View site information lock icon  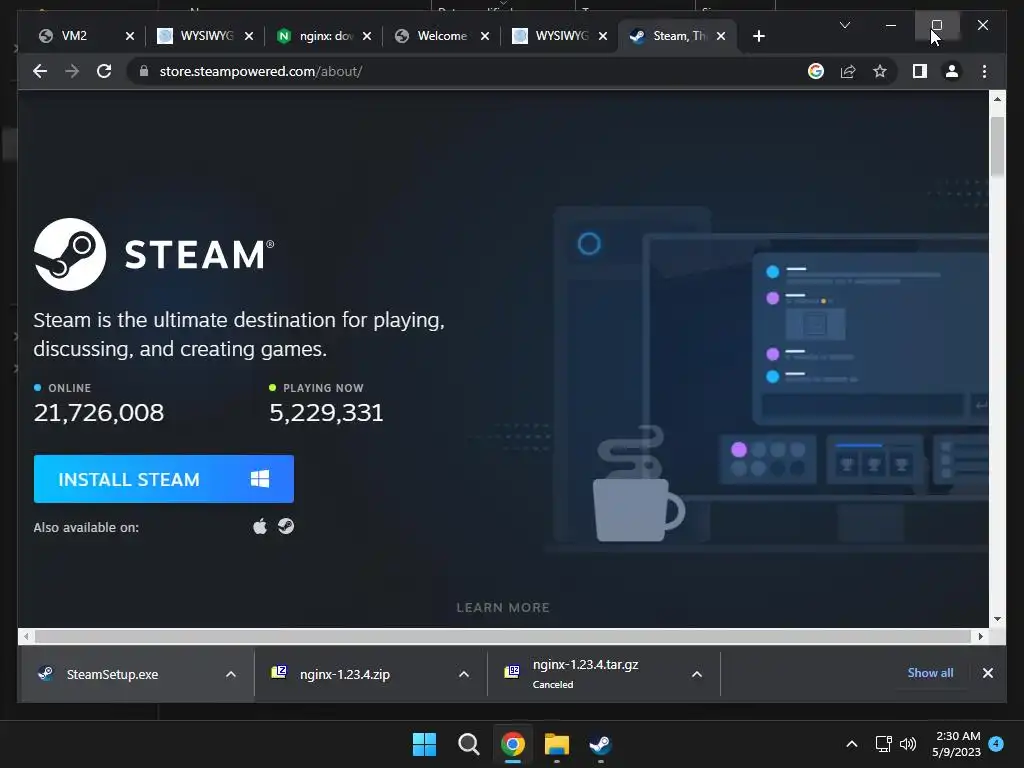144,71
